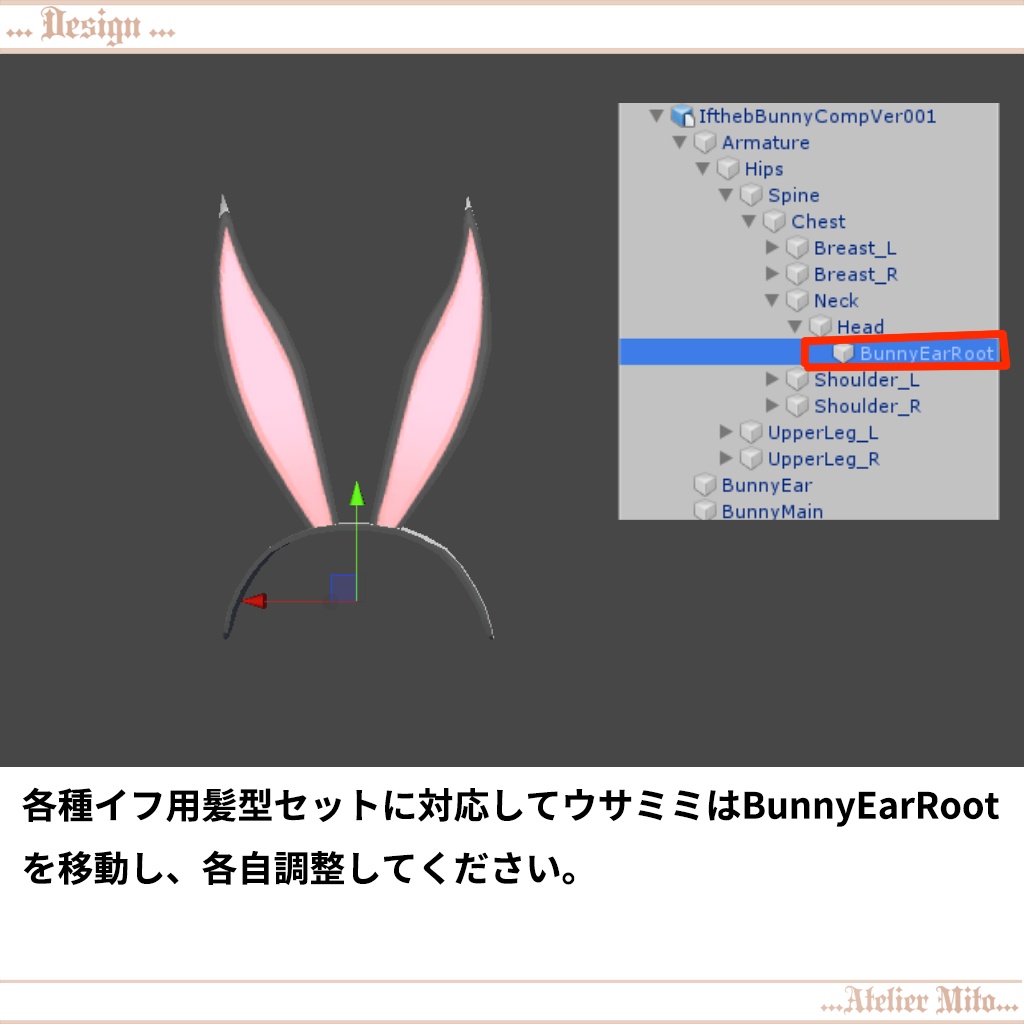
Task: Expand the Breast_L node arrow
Action: point(772,248)
